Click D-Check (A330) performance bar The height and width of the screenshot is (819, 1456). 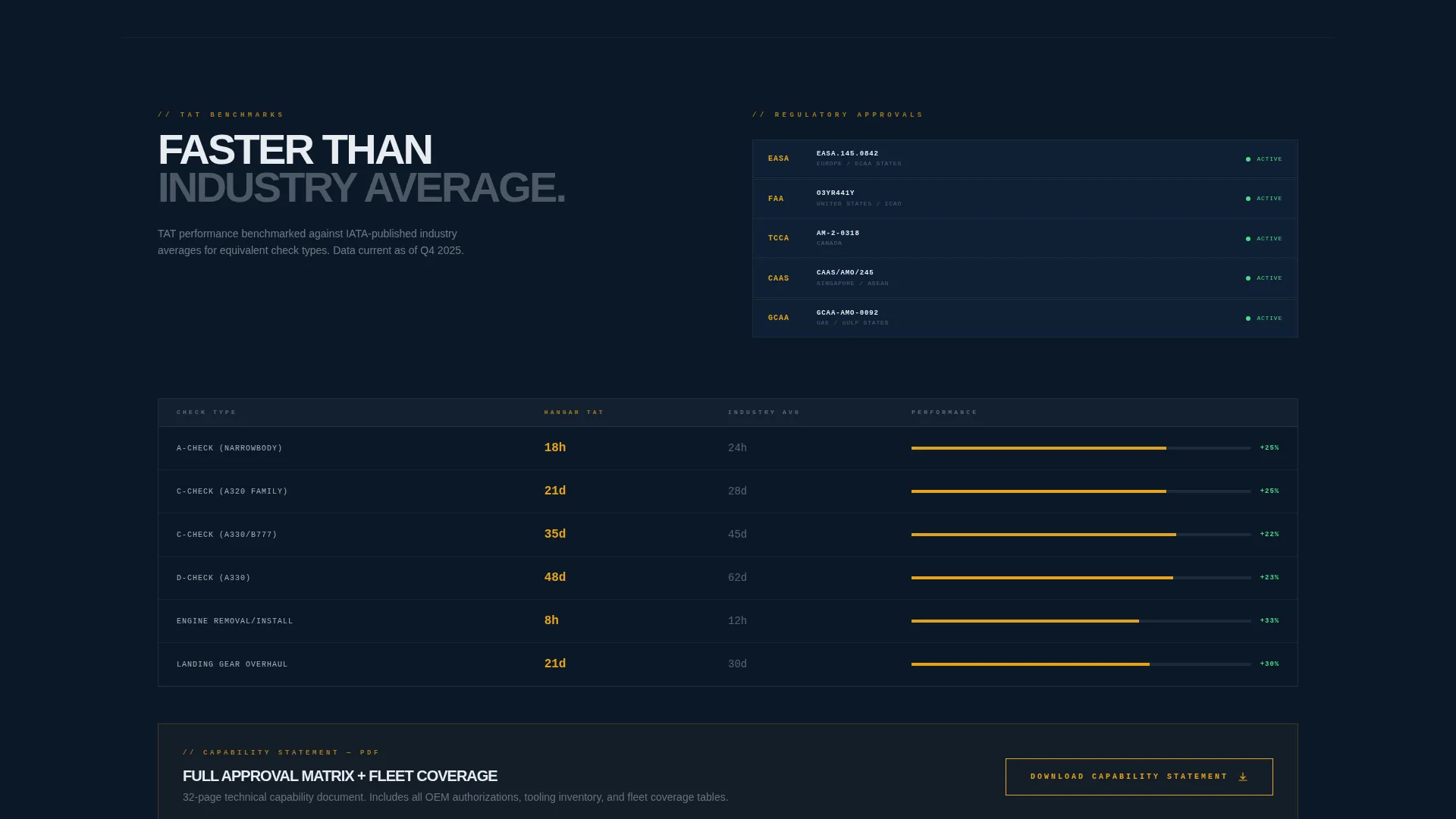1081,578
